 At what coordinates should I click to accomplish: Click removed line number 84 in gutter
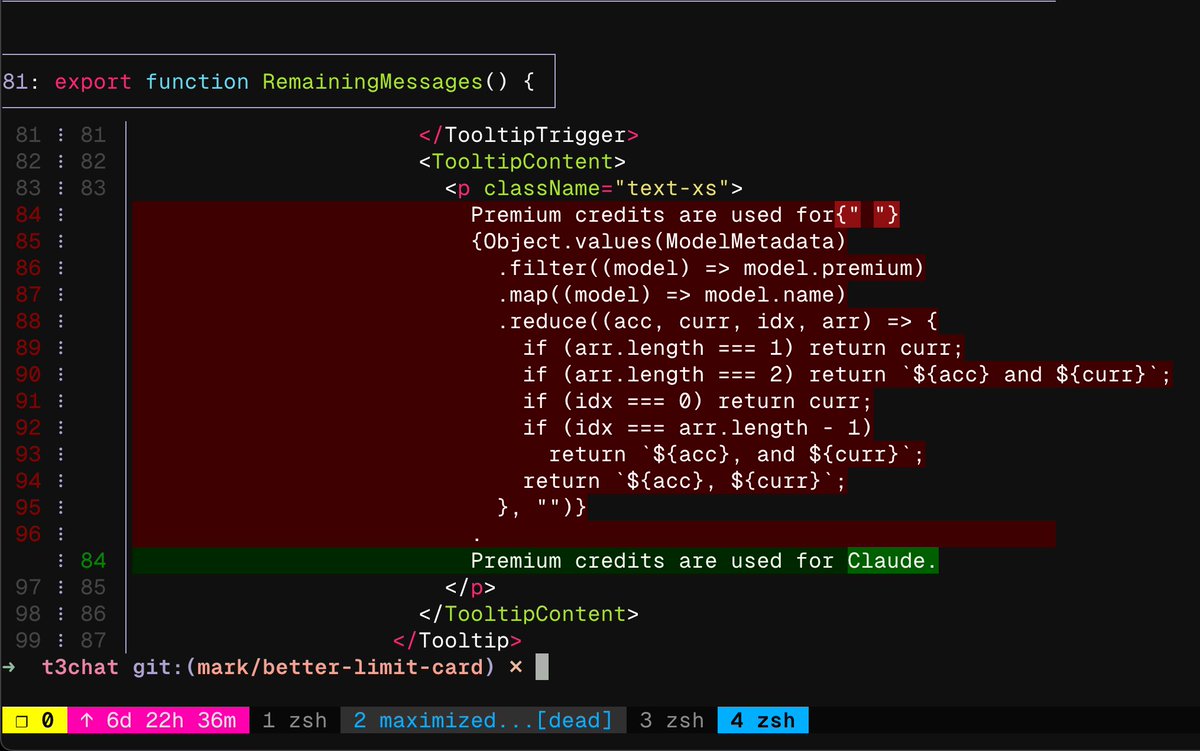pos(28,214)
